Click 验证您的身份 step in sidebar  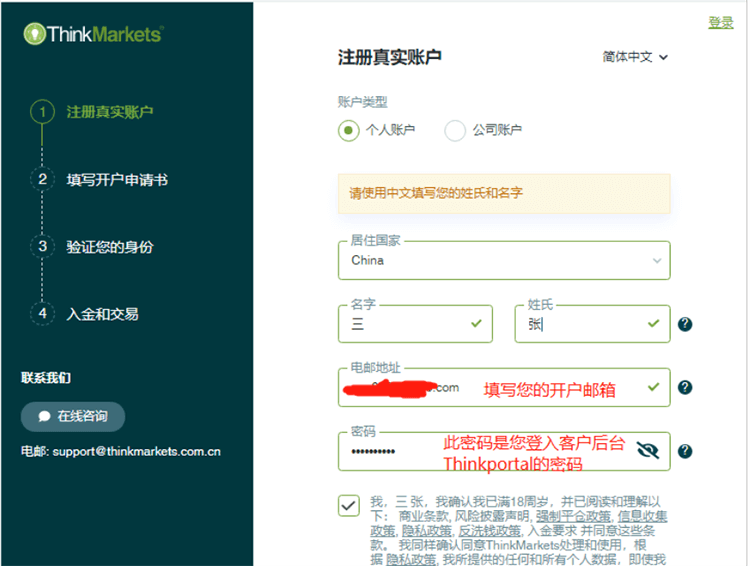click(110, 247)
